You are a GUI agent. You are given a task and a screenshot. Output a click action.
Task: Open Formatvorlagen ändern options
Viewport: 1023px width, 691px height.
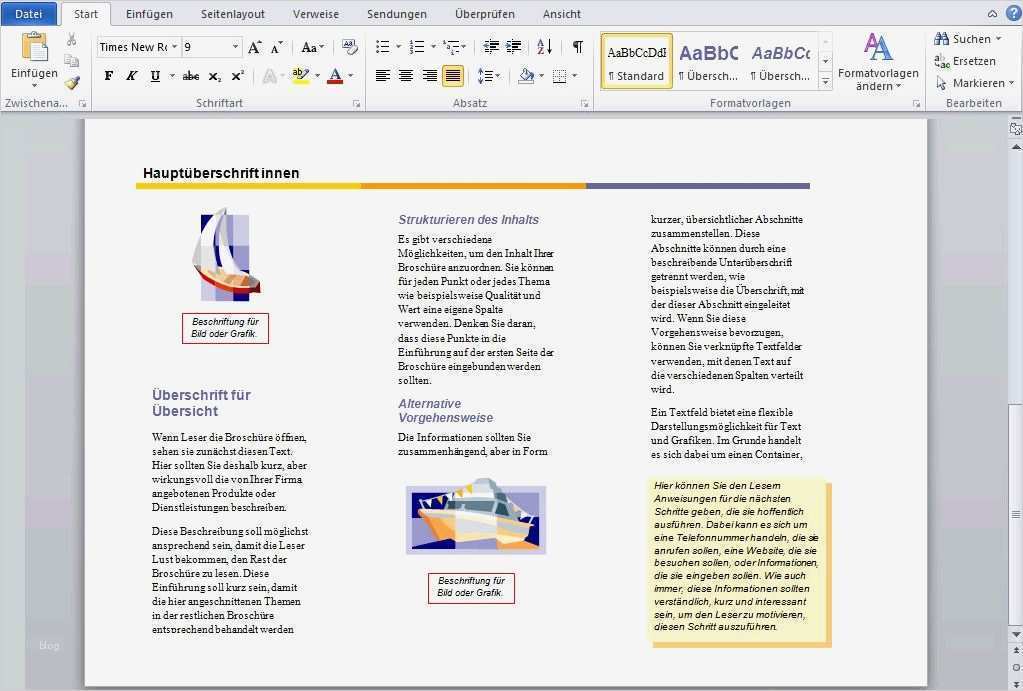click(x=879, y=70)
